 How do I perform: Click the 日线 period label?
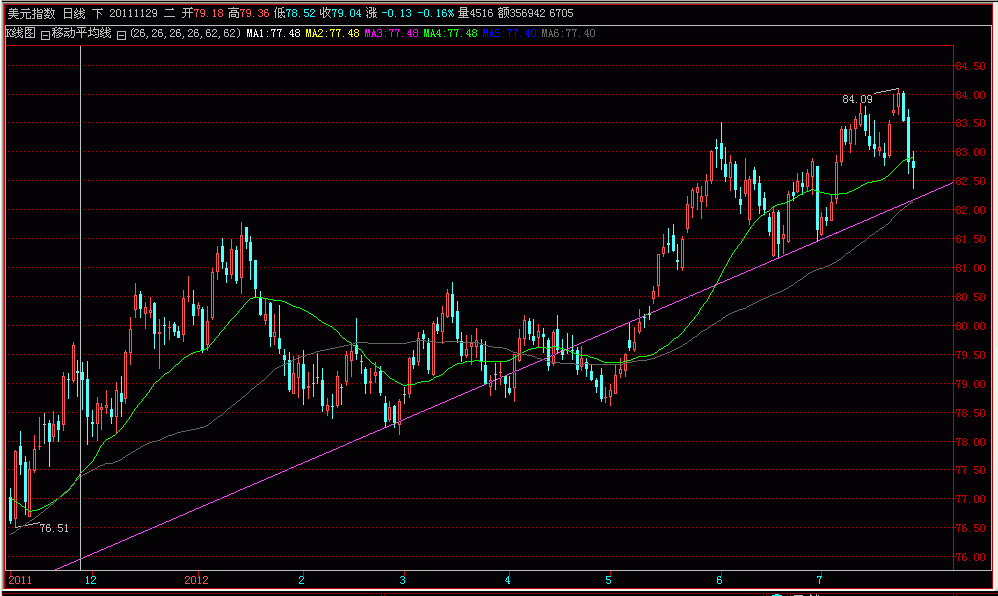74,13
